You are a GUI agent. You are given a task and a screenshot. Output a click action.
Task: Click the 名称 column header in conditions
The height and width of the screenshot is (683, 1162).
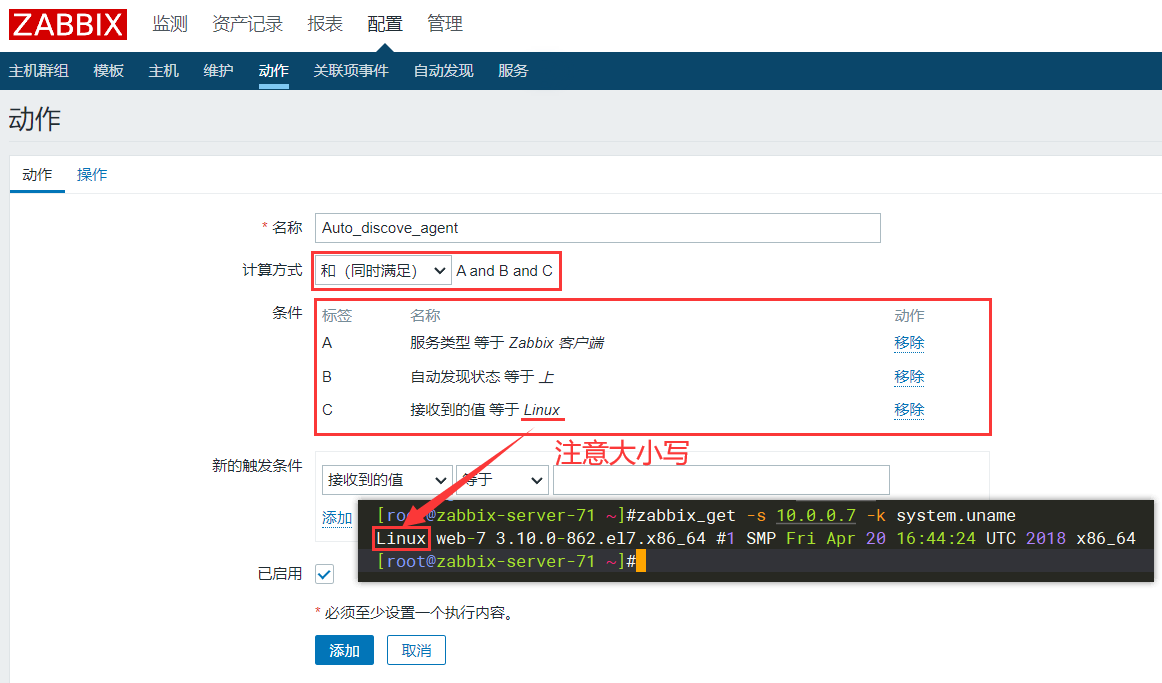pyautogui.click(x=425, y=316)
